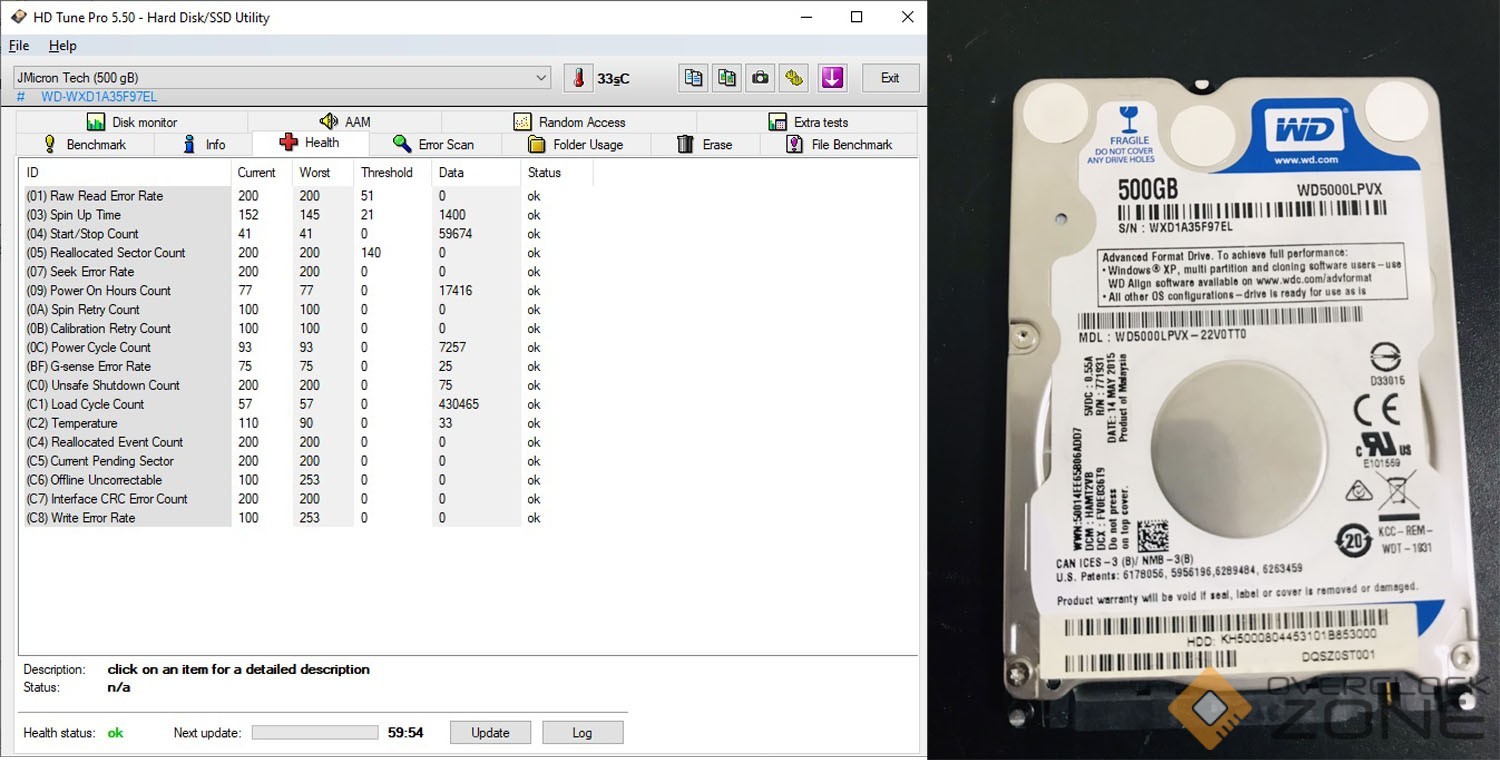Click the Worst column header
The width and height of the screenshot is (1500, 760).
pos(324,173)
